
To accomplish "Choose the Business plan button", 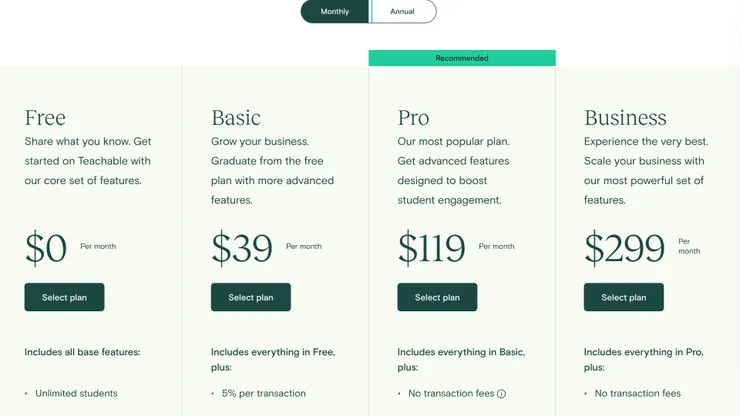I will click(623, 297).
